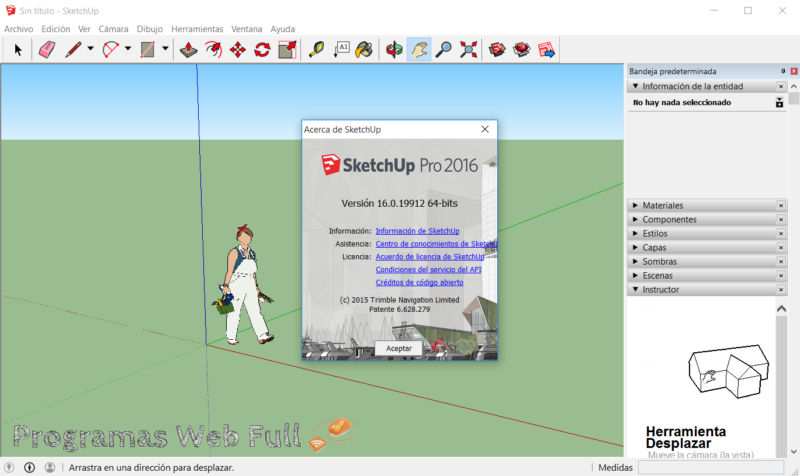Open the Información de SketchUp link
Image resolution: width=800 pixels, height=476 pixels.
tap(417, 231)
